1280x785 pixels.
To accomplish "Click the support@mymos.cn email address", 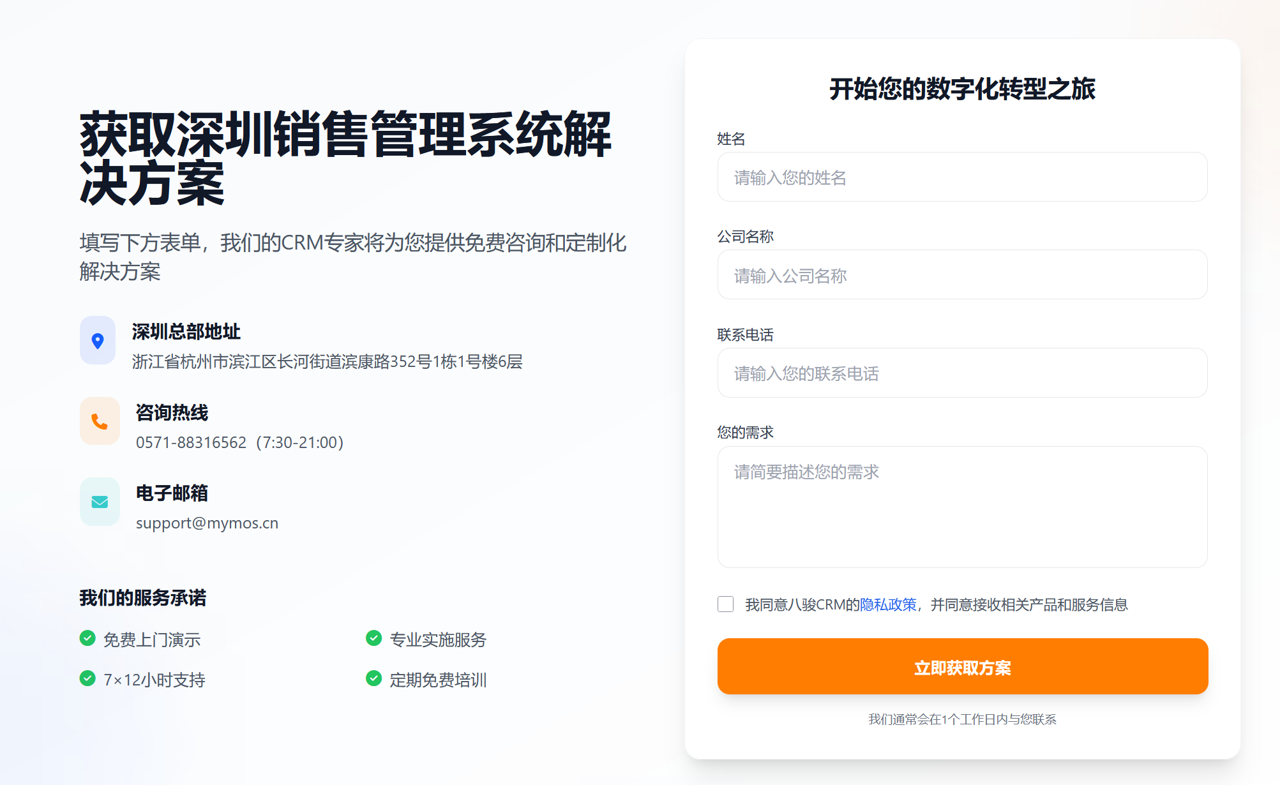I will coord(207,523).
